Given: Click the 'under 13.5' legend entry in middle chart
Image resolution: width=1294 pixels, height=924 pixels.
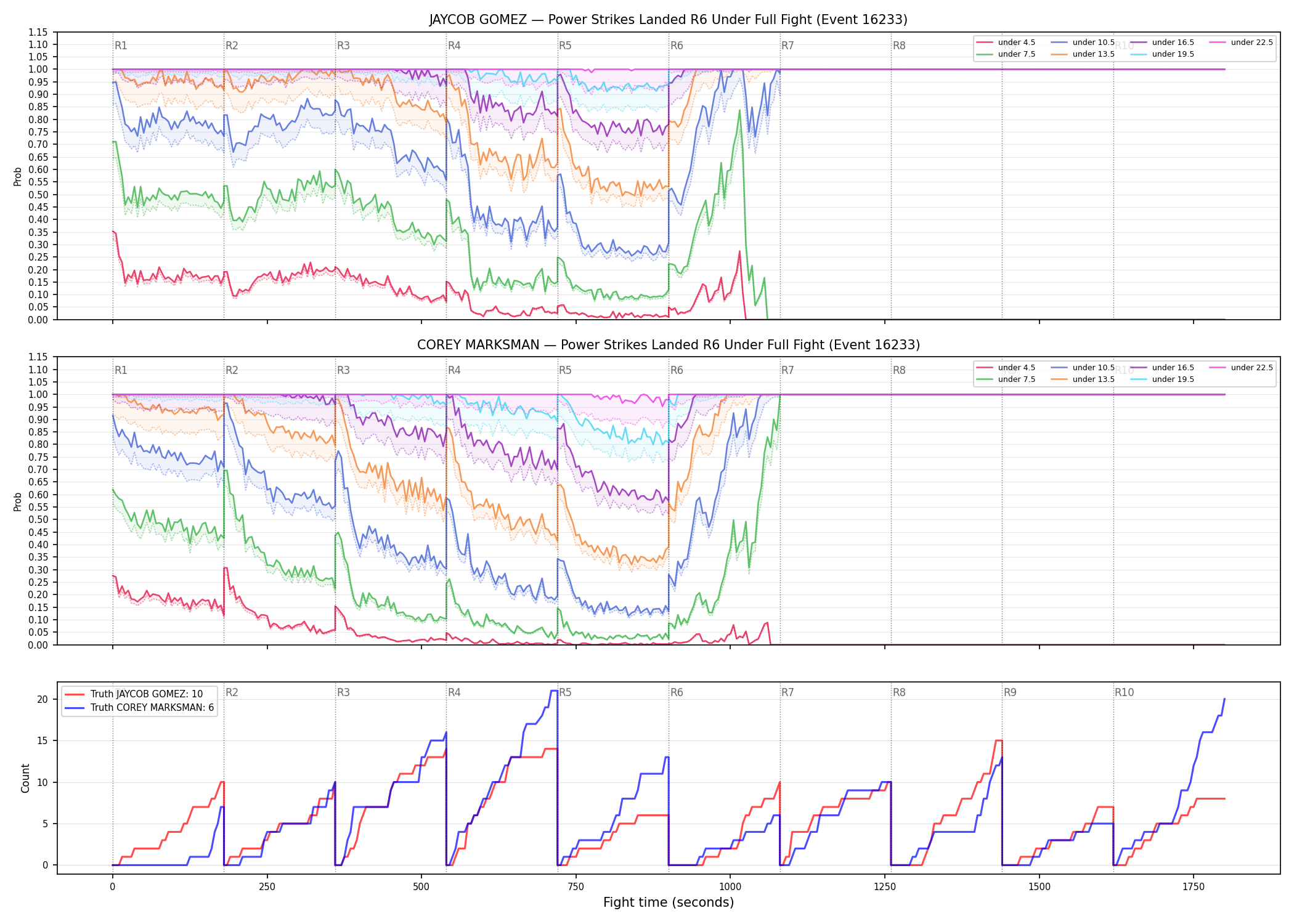Looking at the screenshot, I should coord(1083,379).
